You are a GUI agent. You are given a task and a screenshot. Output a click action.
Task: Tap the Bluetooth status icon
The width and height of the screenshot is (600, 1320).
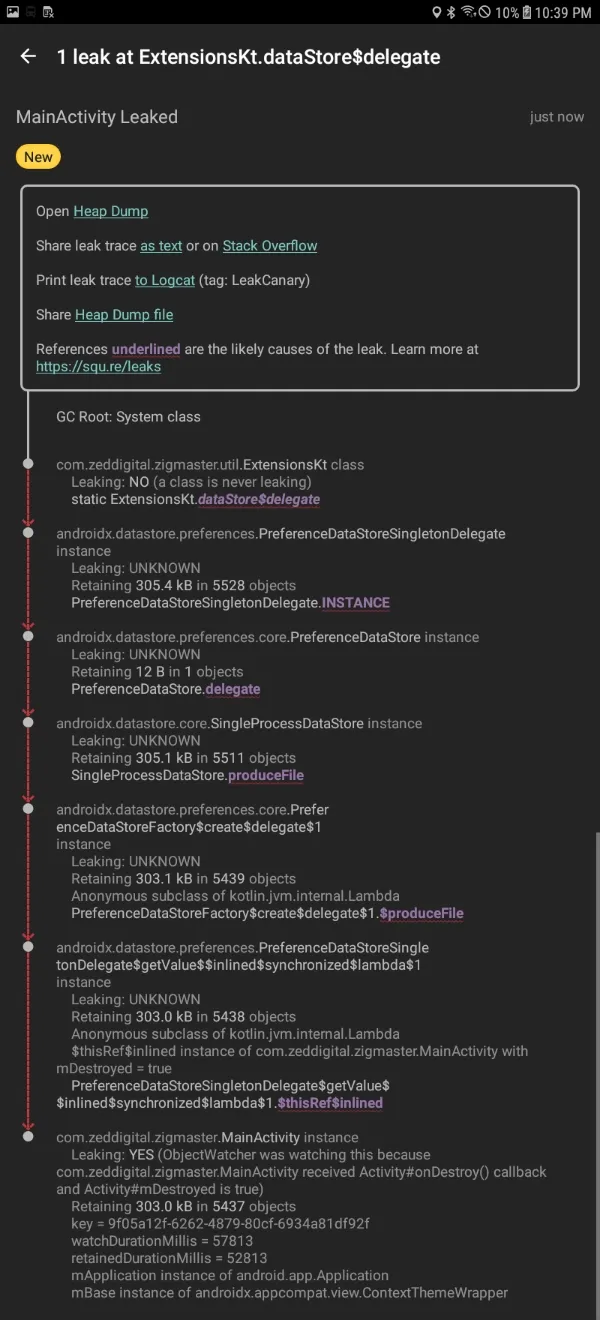(451, 13)
